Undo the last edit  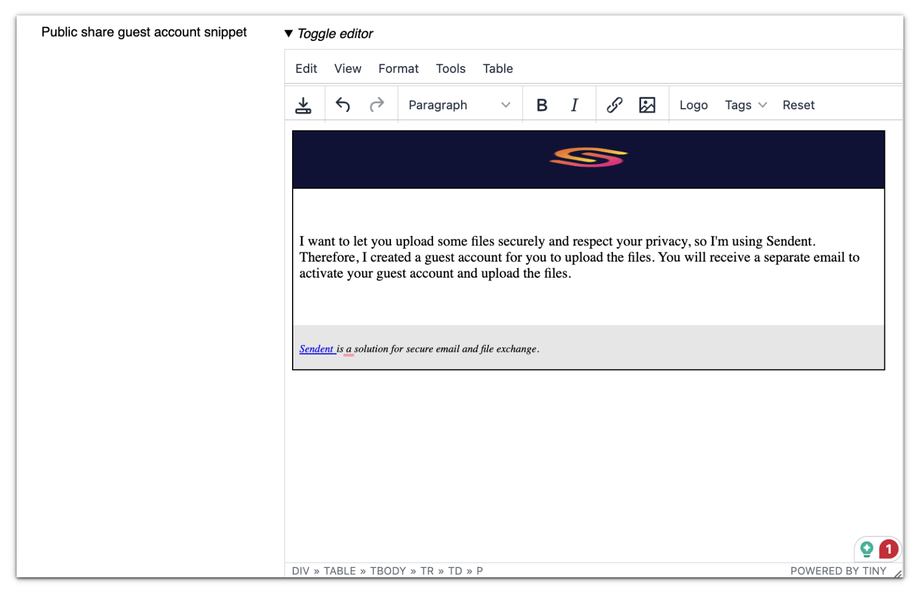[x=343, y=105]
